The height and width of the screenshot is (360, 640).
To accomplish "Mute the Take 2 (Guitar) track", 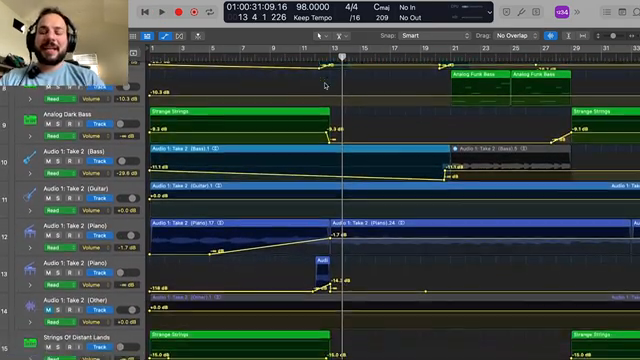I will click(x=48, y=198).
